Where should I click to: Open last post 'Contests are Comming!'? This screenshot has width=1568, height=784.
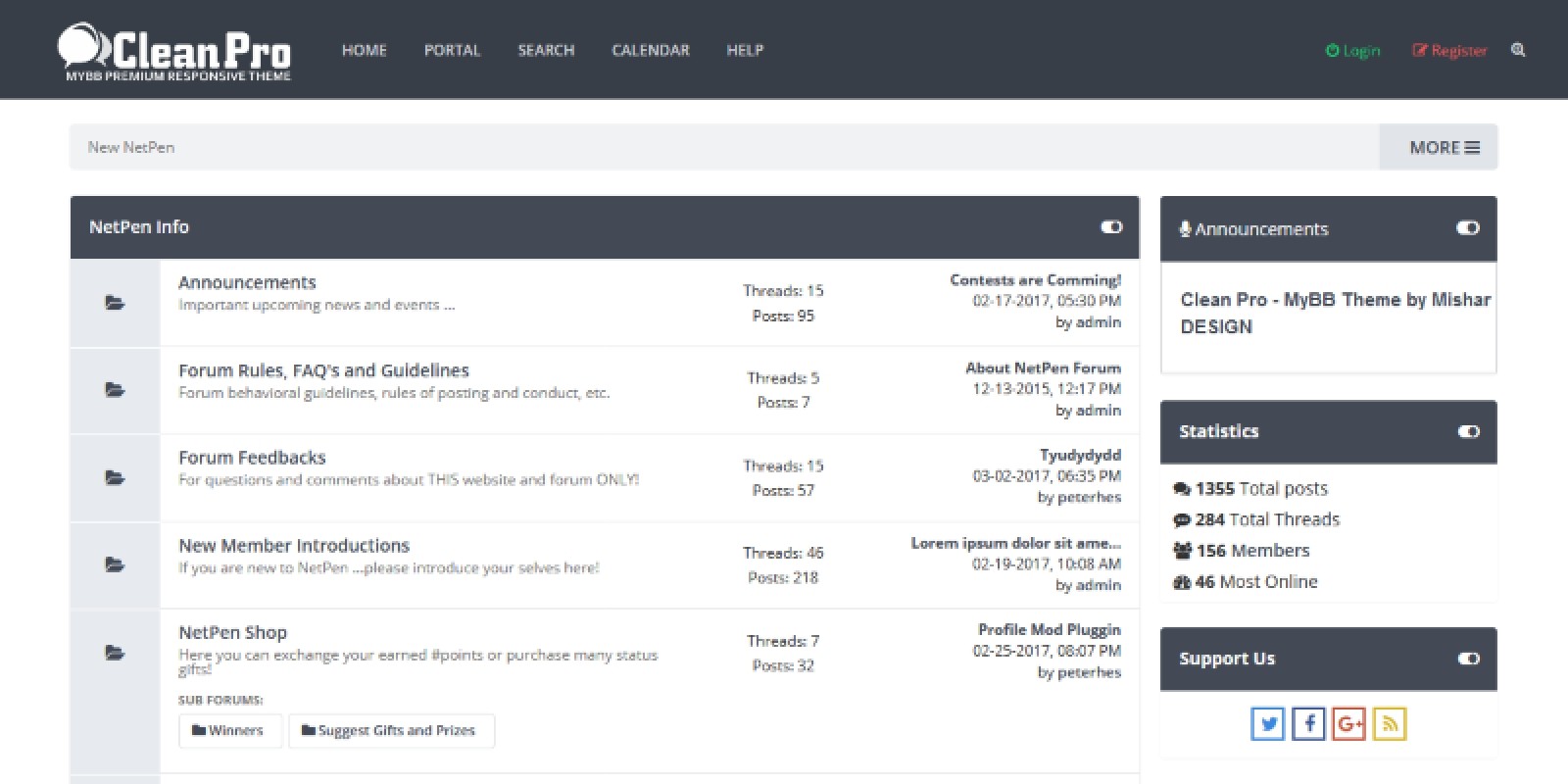coord(1035,280)
